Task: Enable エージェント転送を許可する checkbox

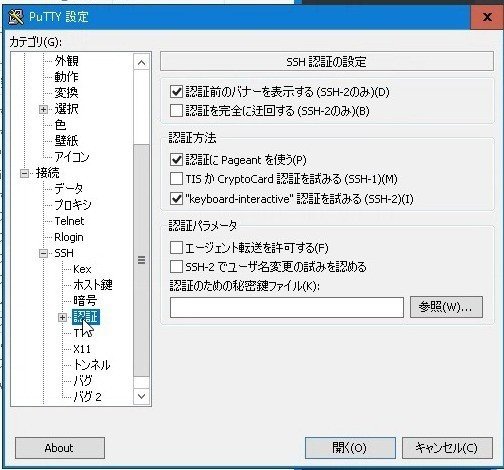Action: 176,248
